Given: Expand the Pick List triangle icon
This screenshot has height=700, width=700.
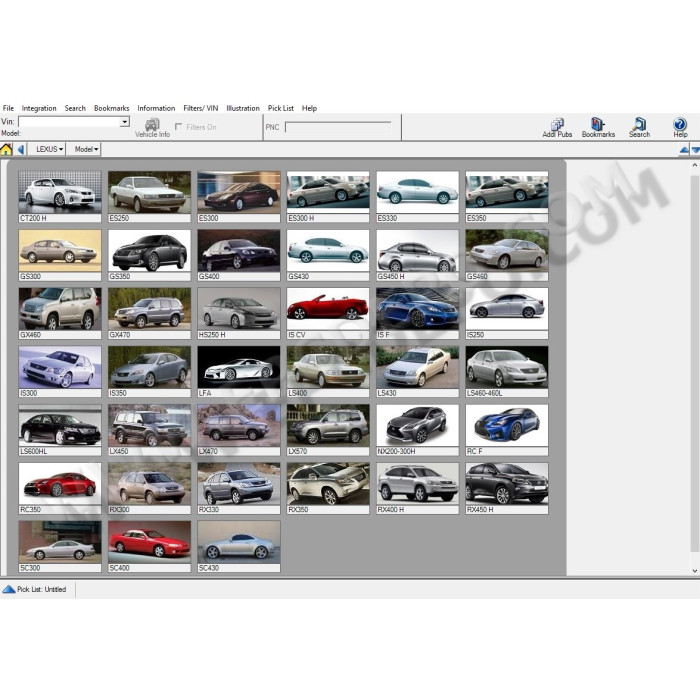Looking at the screenshot, I should [x=8, y=589].
